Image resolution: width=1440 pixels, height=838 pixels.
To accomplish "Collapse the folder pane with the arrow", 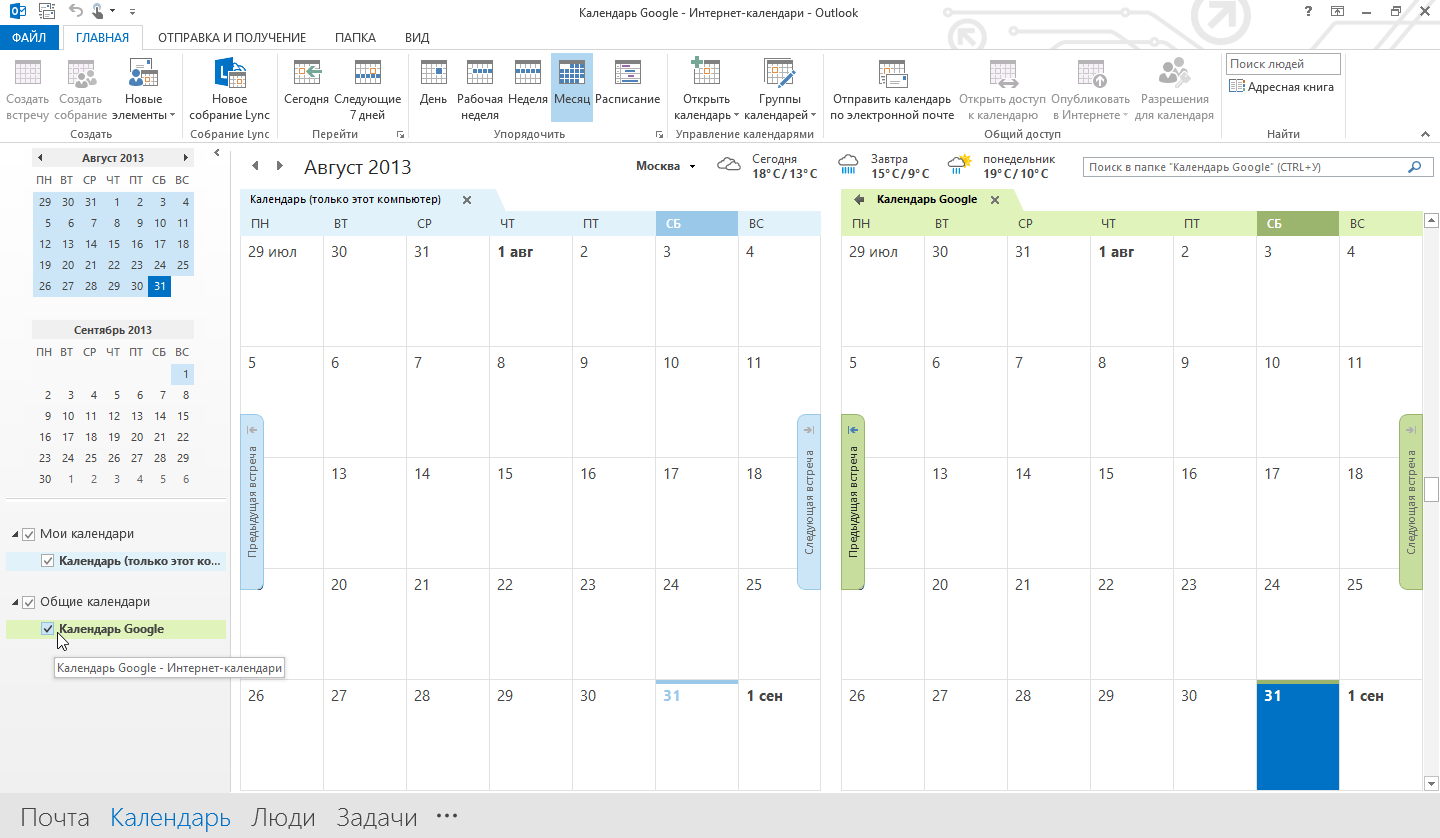I will (x=217, y=152).
